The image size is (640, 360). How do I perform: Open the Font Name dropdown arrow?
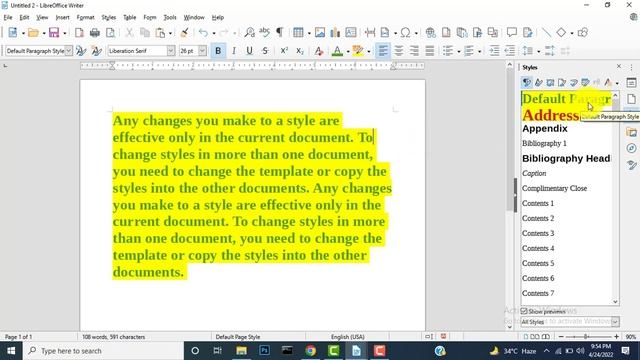click(171, 51)
